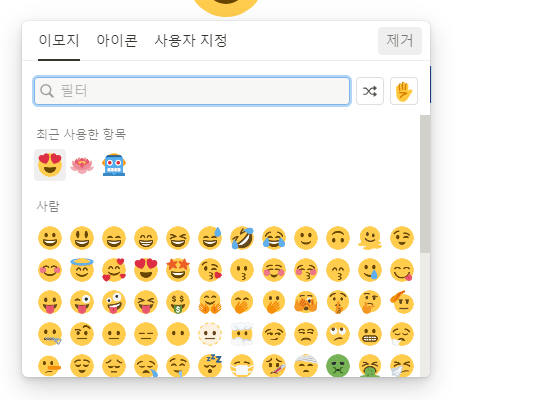Screen dimensions: 560x400
Task: Select heart-eyes emoji in 사람 section
Action: coord(146,270)
